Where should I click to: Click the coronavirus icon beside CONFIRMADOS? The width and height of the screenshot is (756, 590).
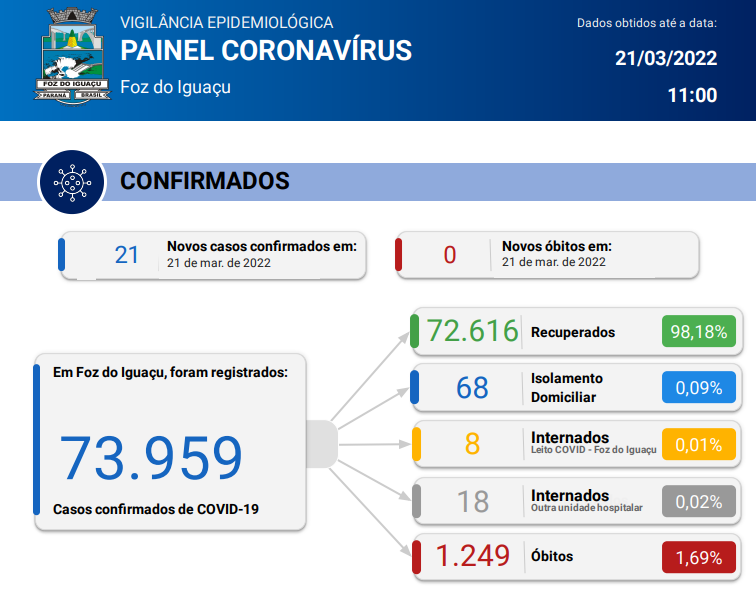(x=72, y=182)
